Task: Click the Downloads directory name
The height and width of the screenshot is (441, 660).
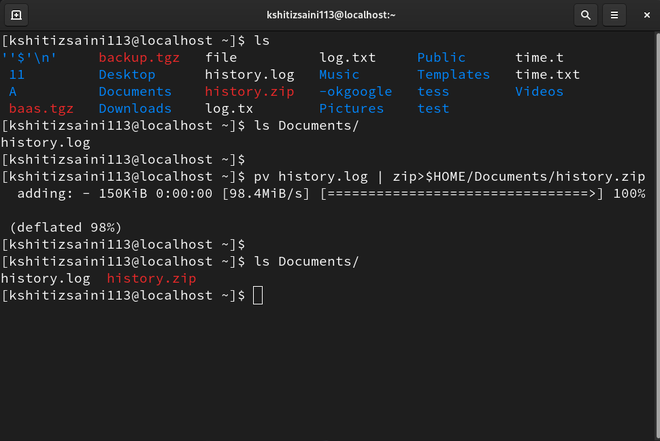Action: coord(135,108)
